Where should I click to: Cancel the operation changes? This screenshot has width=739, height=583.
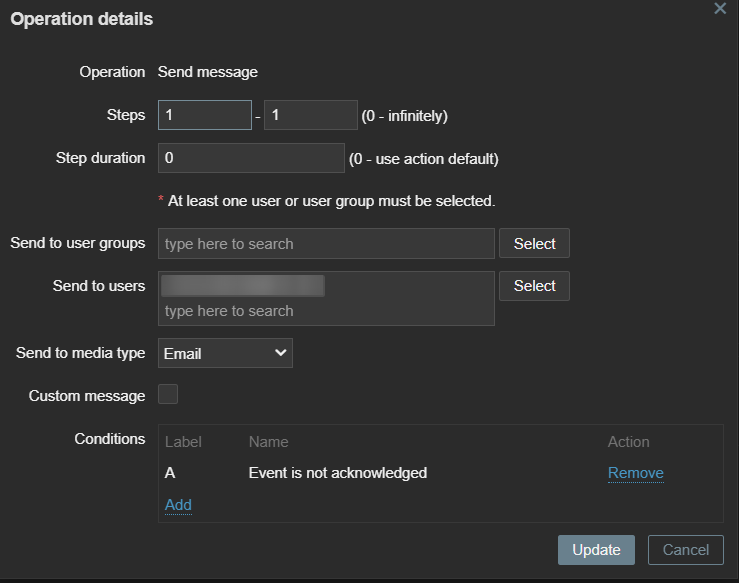click(x=685, y=550)
